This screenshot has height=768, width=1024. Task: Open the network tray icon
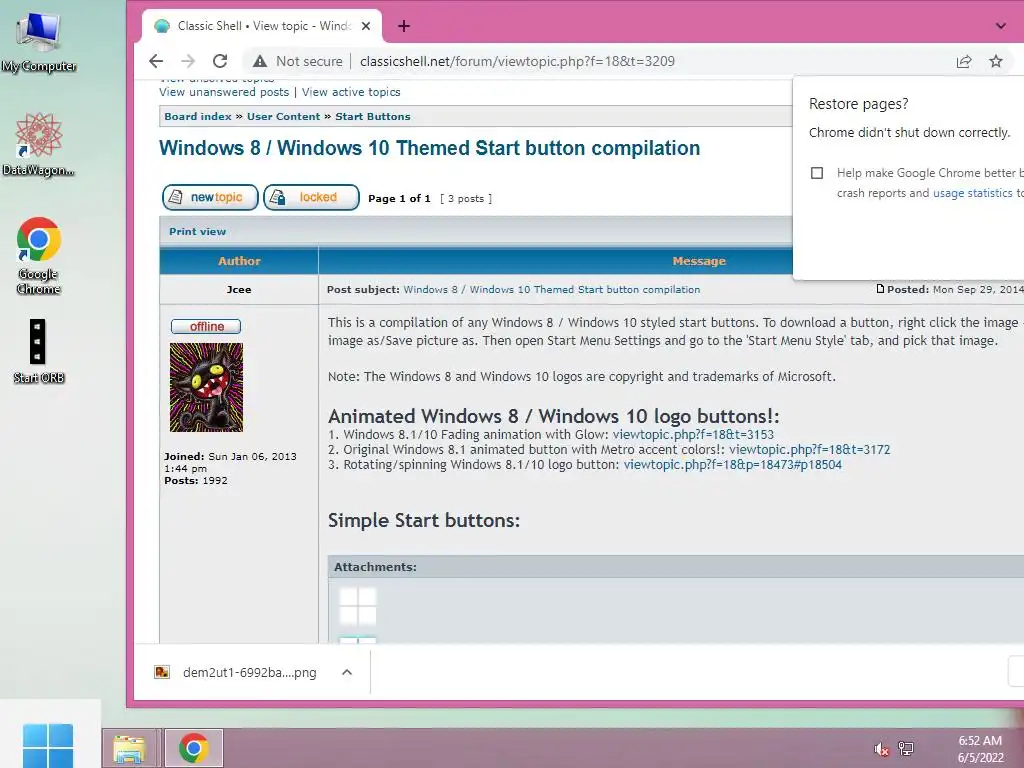(906, 748)
